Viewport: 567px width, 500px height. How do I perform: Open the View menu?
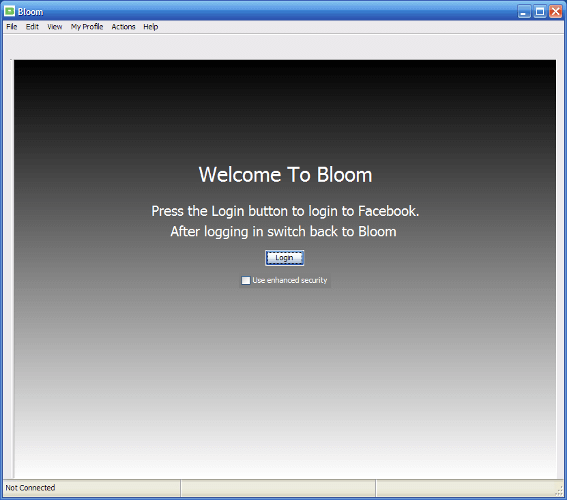[x=55, y=27]
